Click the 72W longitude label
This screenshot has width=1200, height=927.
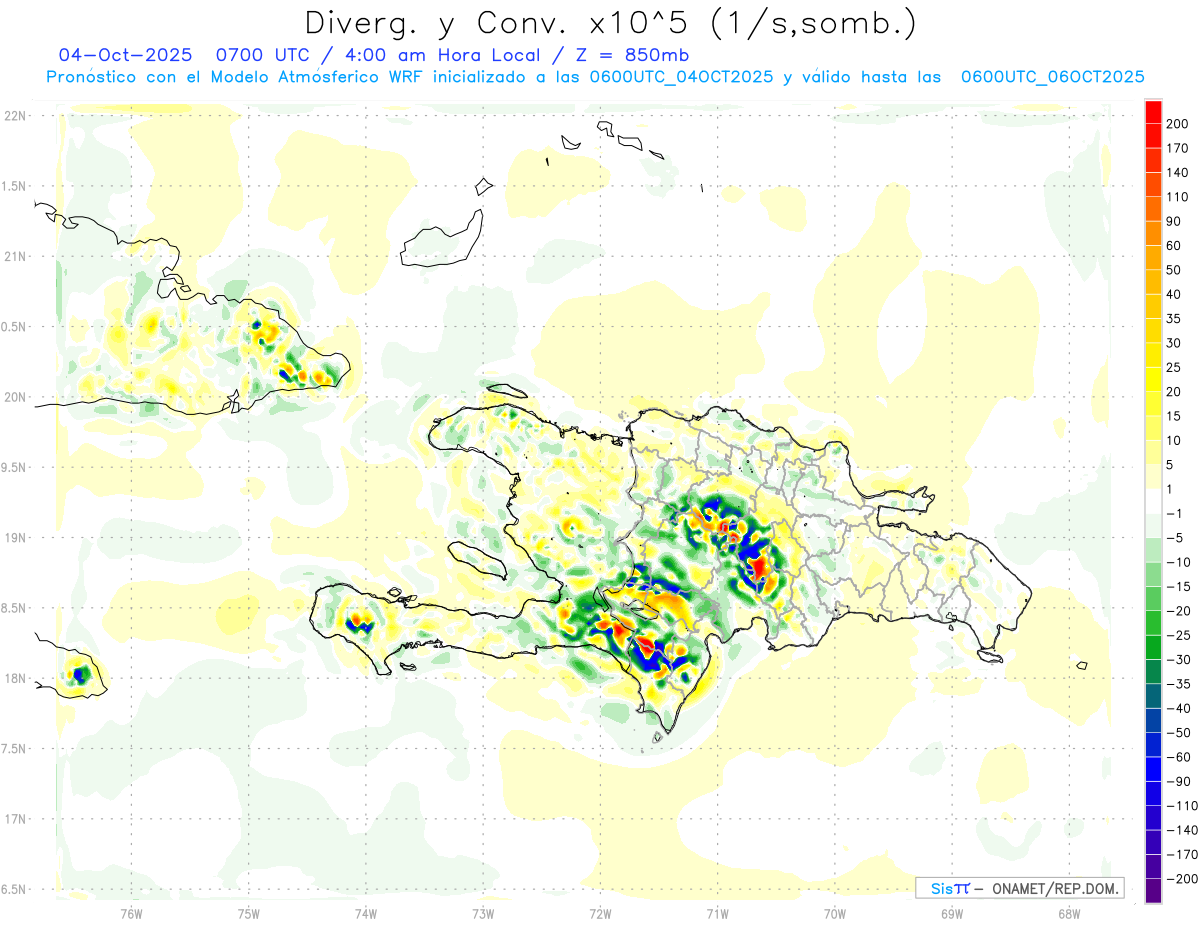coord(600,913)
